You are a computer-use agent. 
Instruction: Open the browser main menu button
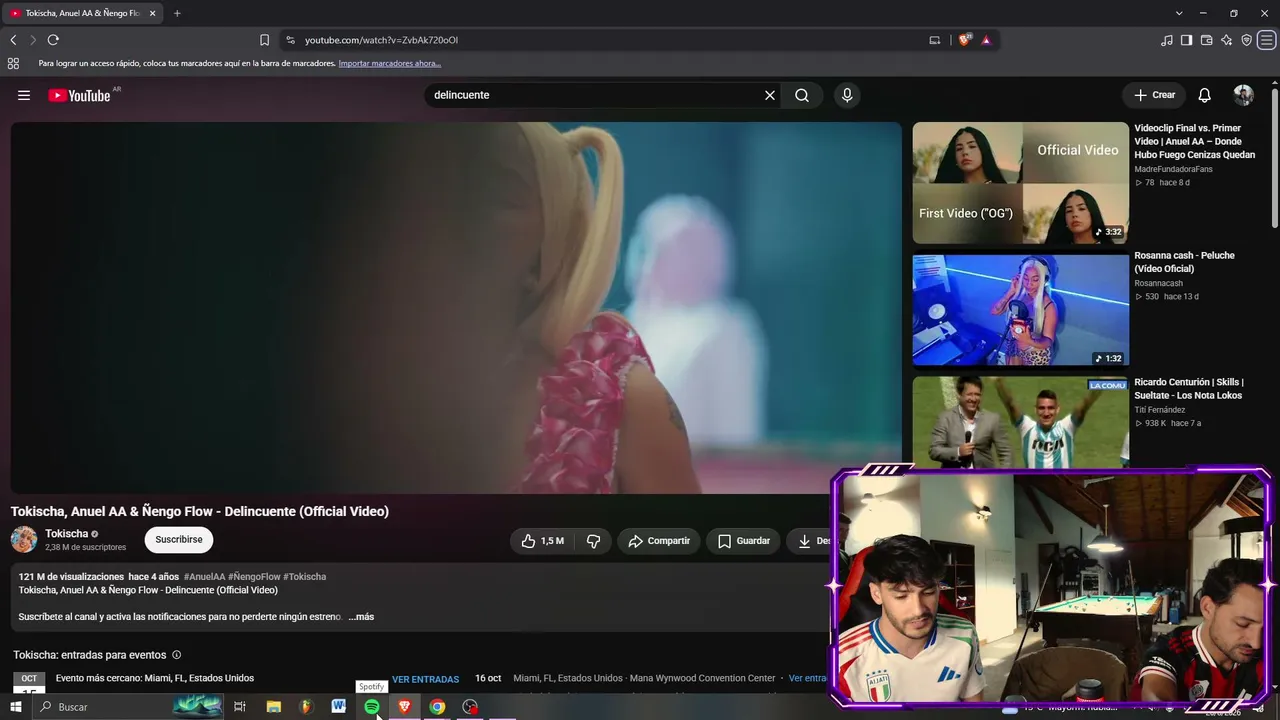[x=1267, y=40]
